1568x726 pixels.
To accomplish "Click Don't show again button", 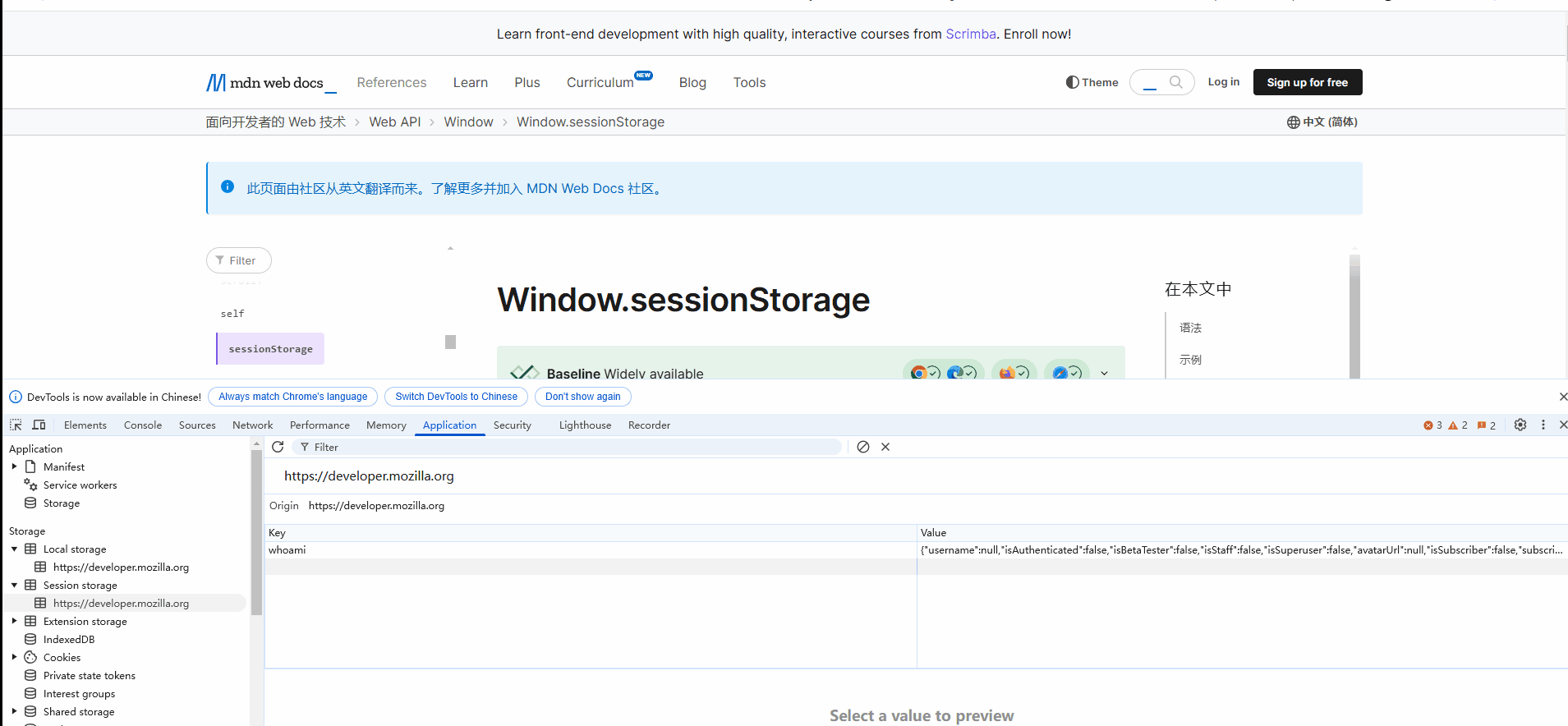I will [583, 397].
